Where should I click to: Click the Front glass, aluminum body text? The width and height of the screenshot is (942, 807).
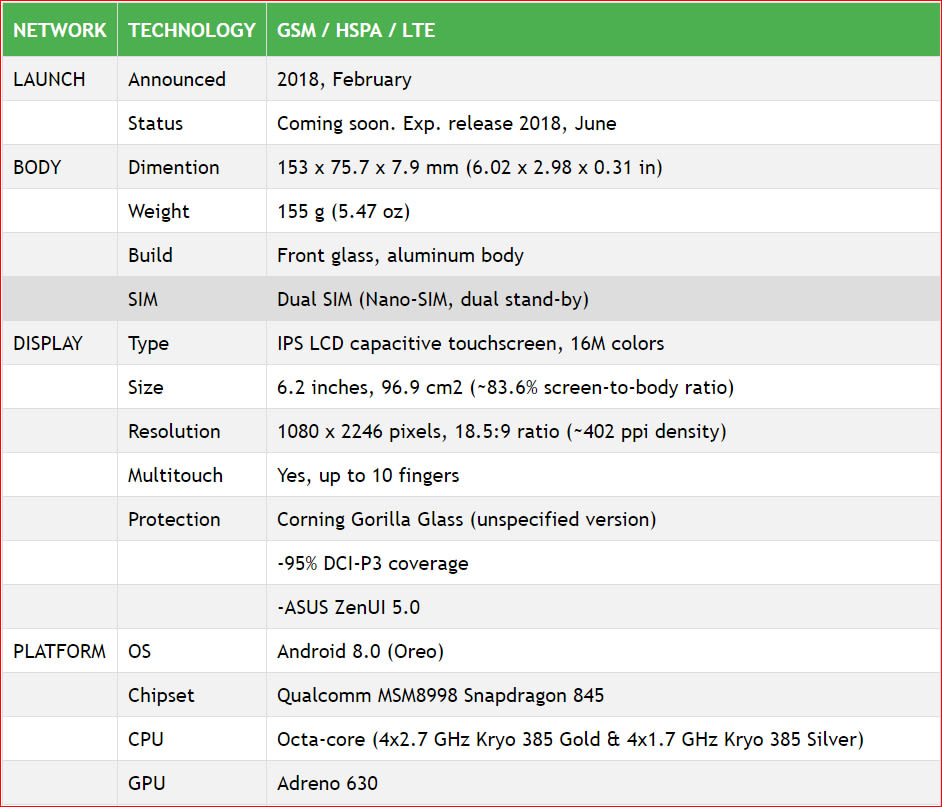(x=400, y=255)
